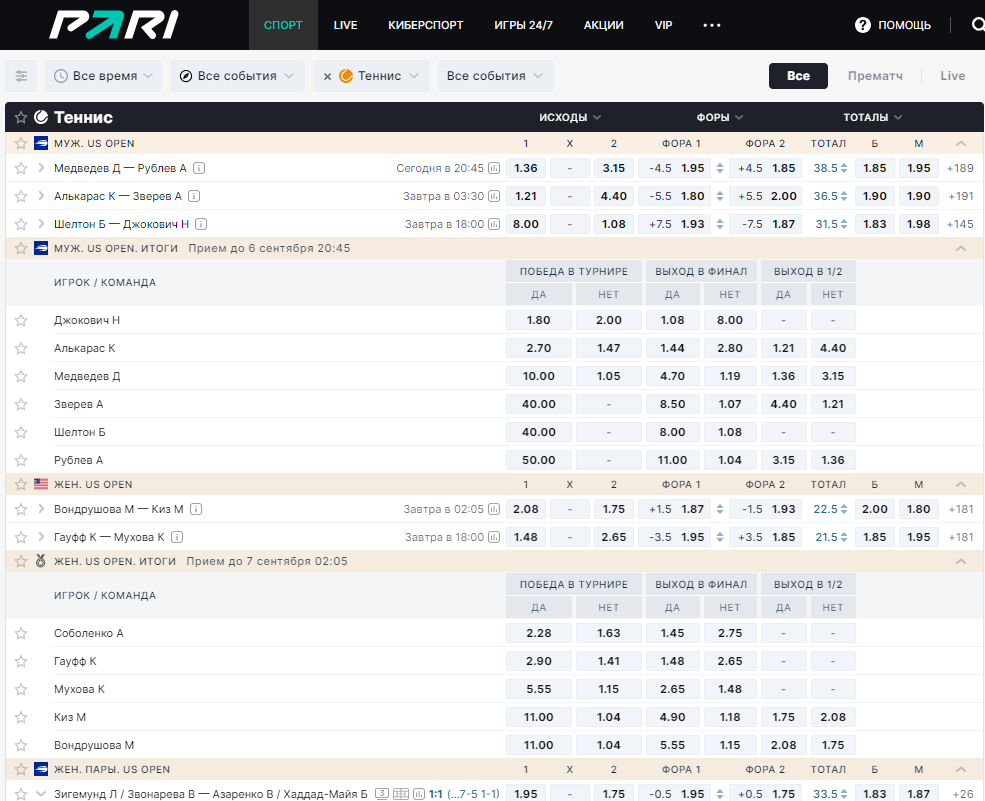985x801 pixels.
Task: Open info icon for Шелтон Б — Джокович Н
Action: click(x=201, y=224)
